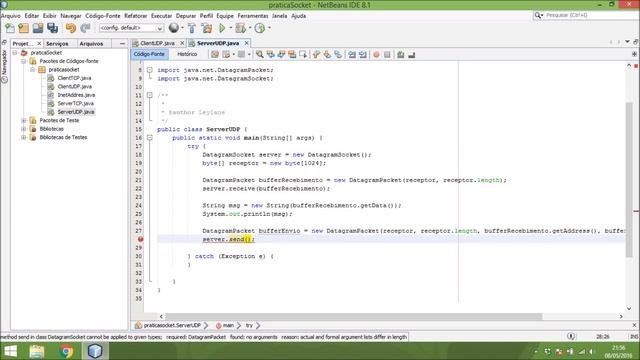Click the Profile Project clock icon
The width and height of the screenshot is (640, 360).
[x=260, y=28]
